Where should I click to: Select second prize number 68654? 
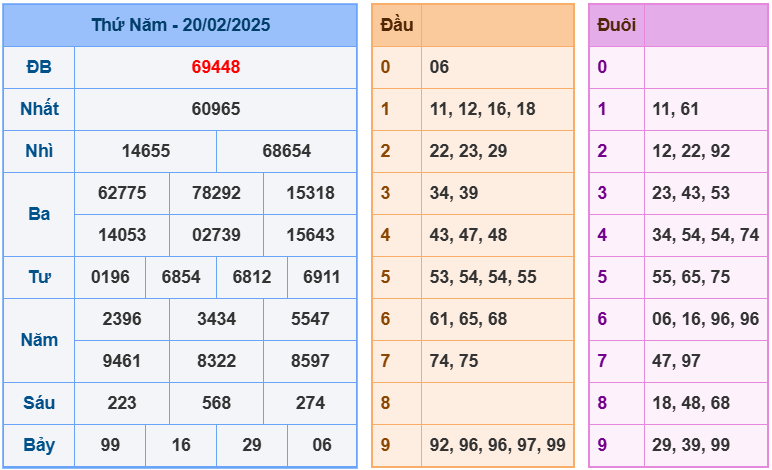pos(286,151)
